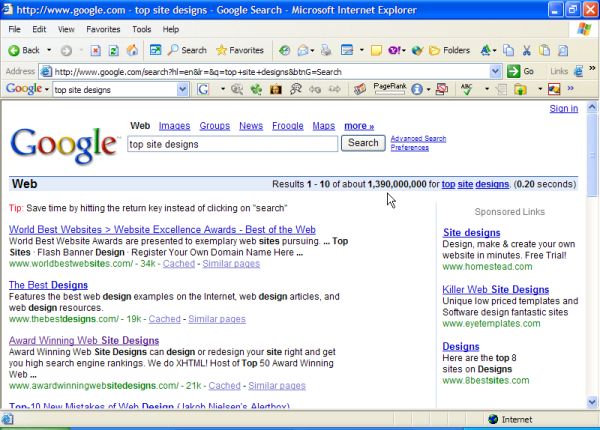
Task: Expand the Google toolbar search box dropdown
Action: coord(183,90)
